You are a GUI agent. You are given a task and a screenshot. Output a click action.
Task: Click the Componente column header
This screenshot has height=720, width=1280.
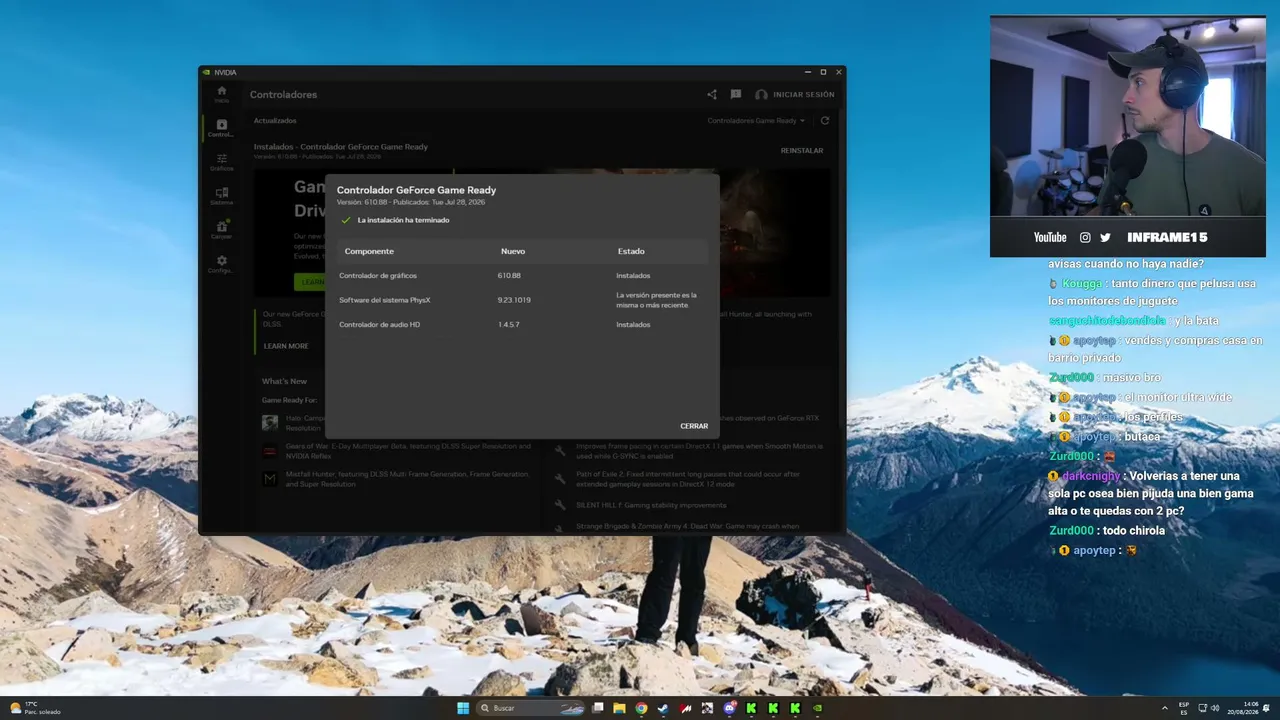369,251
